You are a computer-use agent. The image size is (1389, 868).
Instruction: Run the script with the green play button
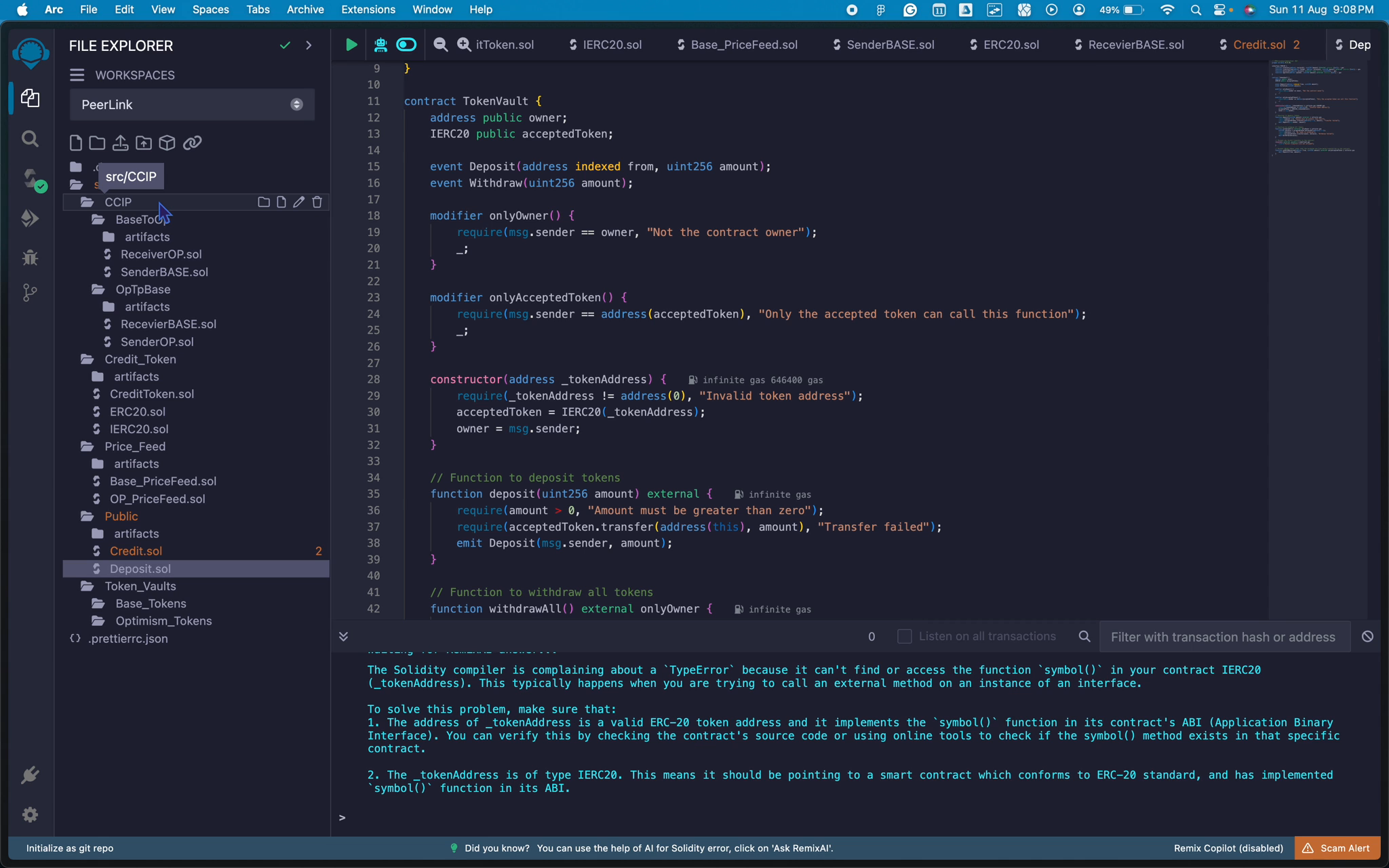(351, 45)
